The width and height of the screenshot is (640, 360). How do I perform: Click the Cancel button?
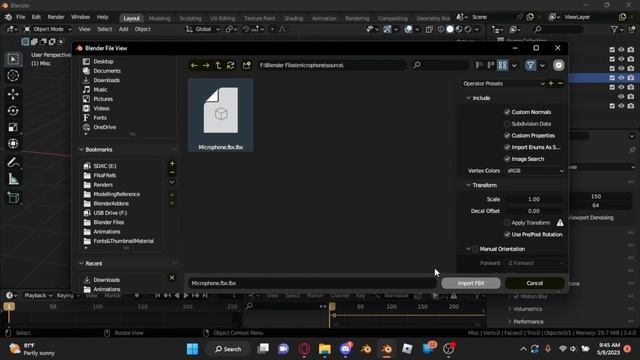coord(535,283)
